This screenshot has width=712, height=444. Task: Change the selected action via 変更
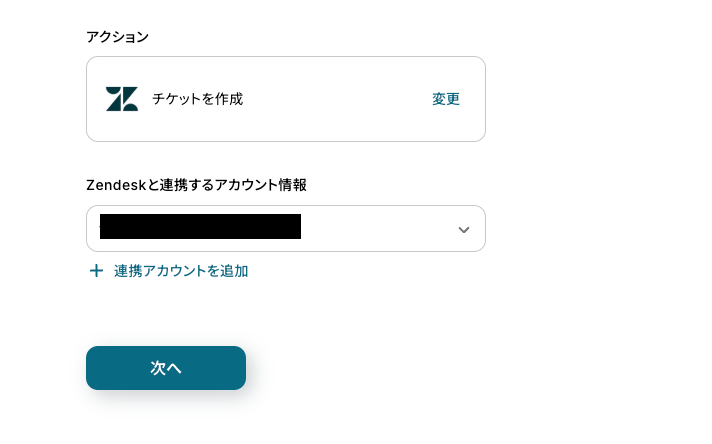click(x=446, y=99)
